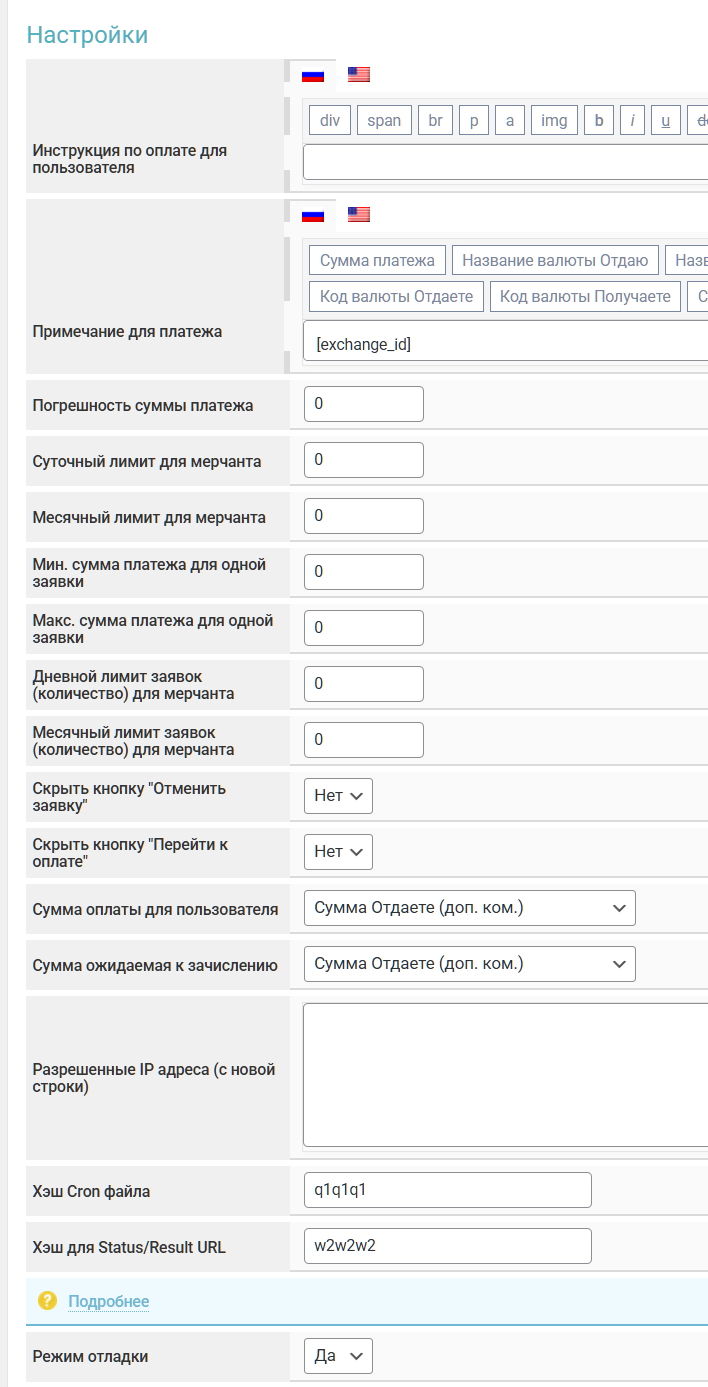Insert 'Код валюты Отдаете' tag button

(397, 297)
